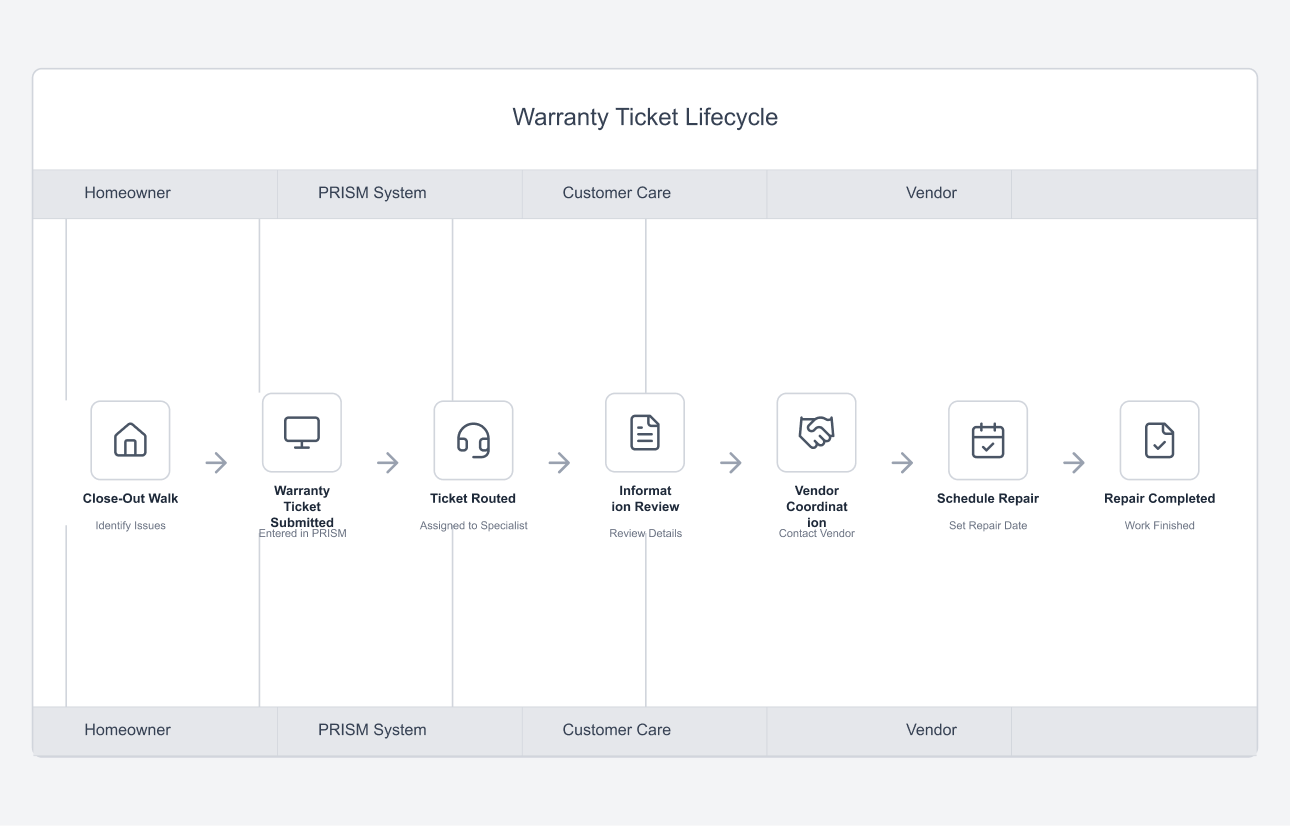Image resolution: width=1290 pixels, height=826 pixels.
Task: Click the calendar icon for Schedule Repair
Action: 988,440
